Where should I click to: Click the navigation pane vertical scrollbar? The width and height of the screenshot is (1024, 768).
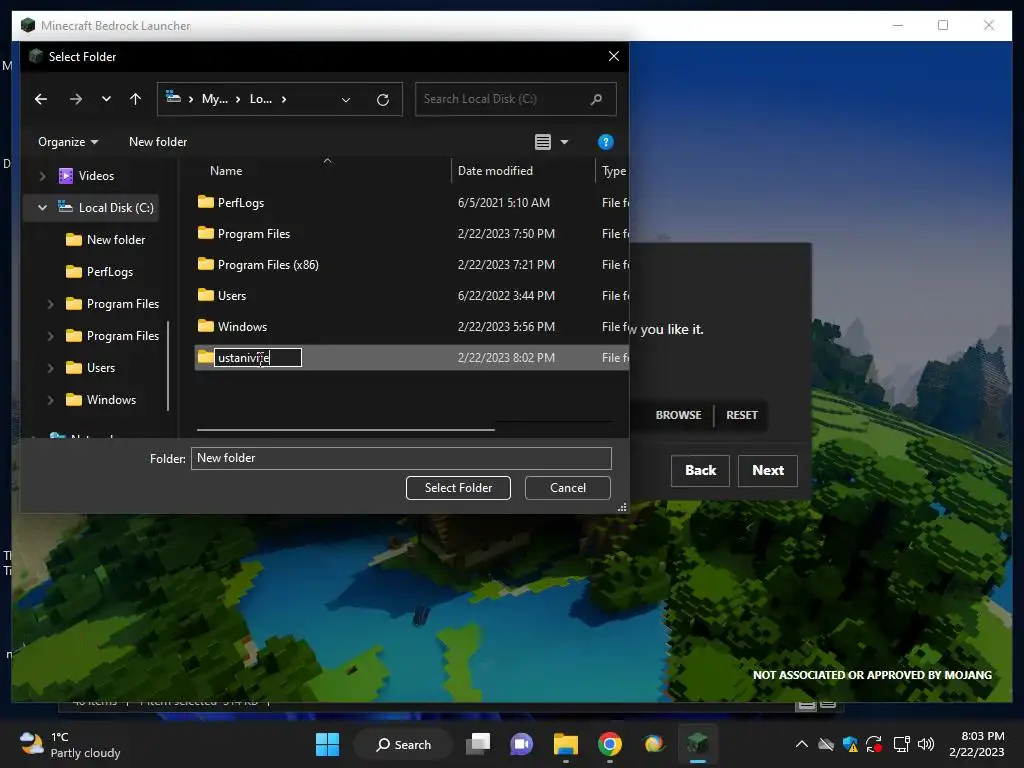(x=168, y=366)
